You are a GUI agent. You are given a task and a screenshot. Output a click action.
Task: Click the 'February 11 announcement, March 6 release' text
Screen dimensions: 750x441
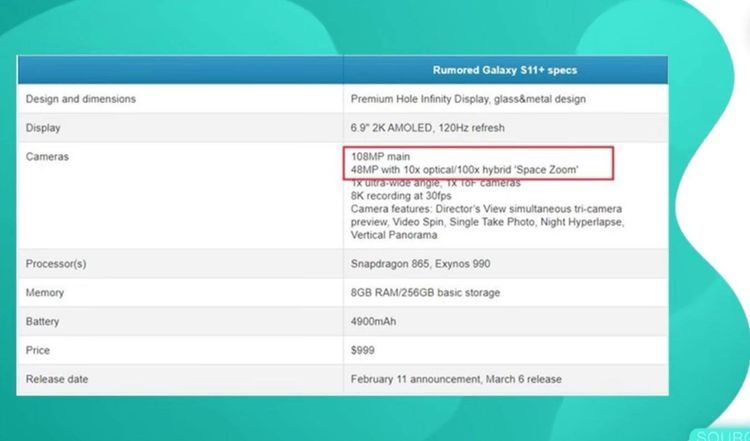[x=456, y=380]
